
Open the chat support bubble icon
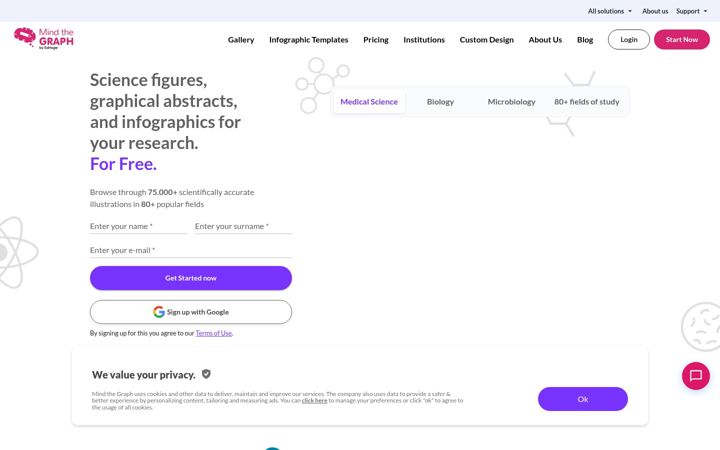[696, 376]
